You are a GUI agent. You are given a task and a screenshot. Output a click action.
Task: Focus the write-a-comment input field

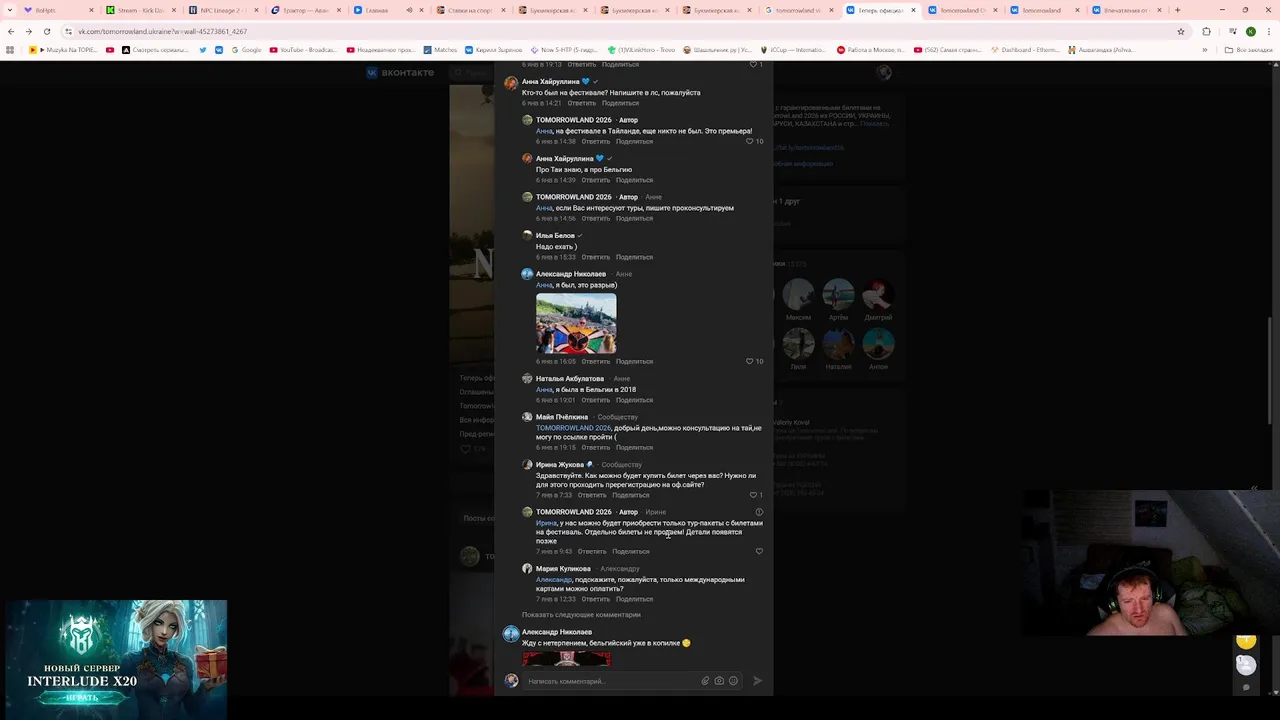[610, 681]
